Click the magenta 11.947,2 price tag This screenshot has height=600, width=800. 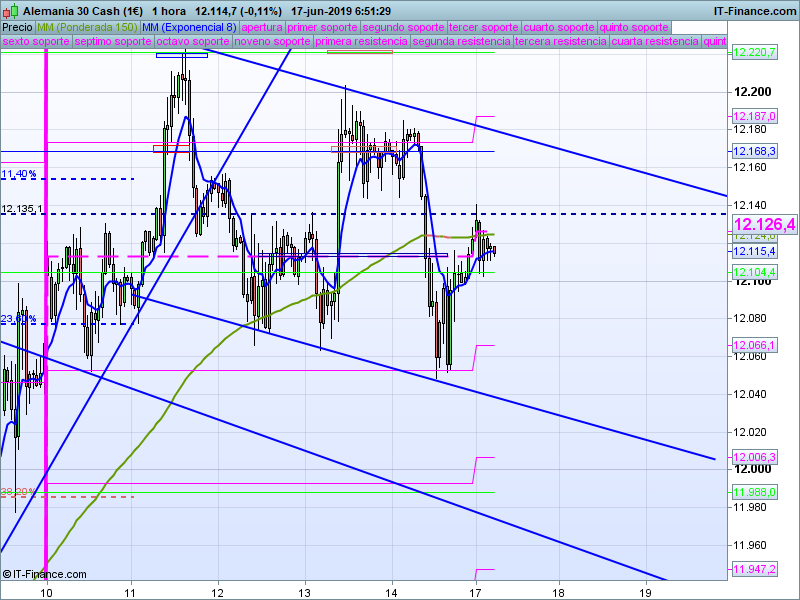click(x=755, y=569)
